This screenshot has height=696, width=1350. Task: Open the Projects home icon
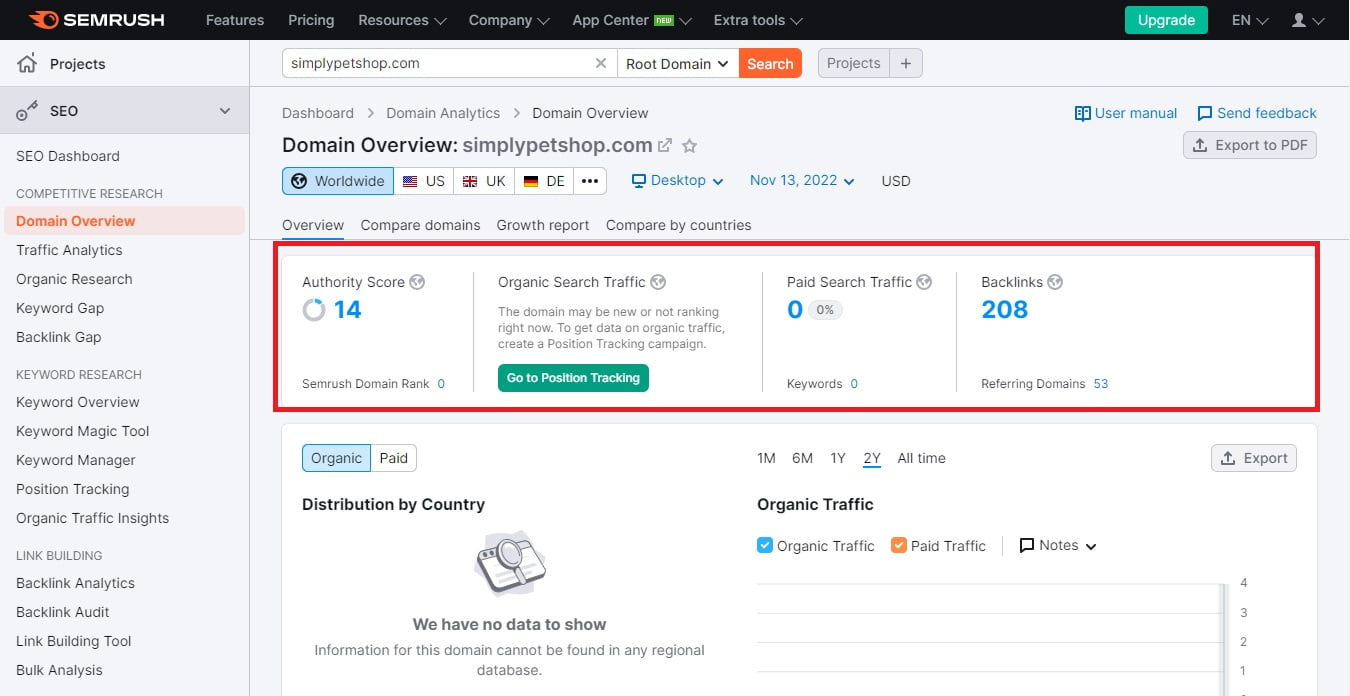click(x=28, y=64)
